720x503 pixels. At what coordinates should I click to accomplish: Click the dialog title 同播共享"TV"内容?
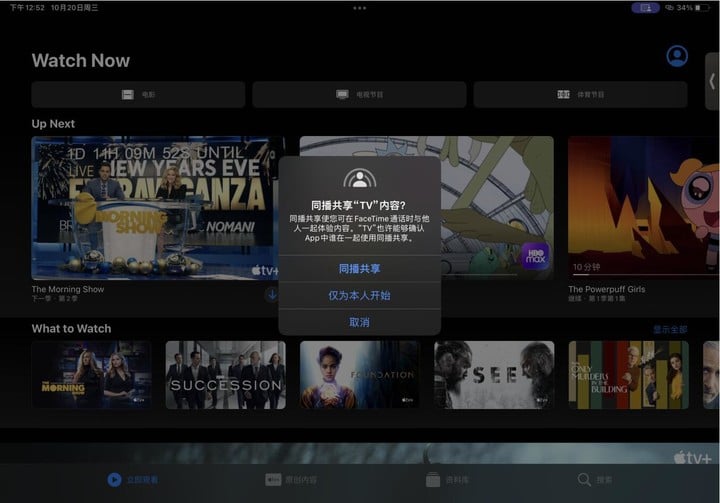(359, 205)
